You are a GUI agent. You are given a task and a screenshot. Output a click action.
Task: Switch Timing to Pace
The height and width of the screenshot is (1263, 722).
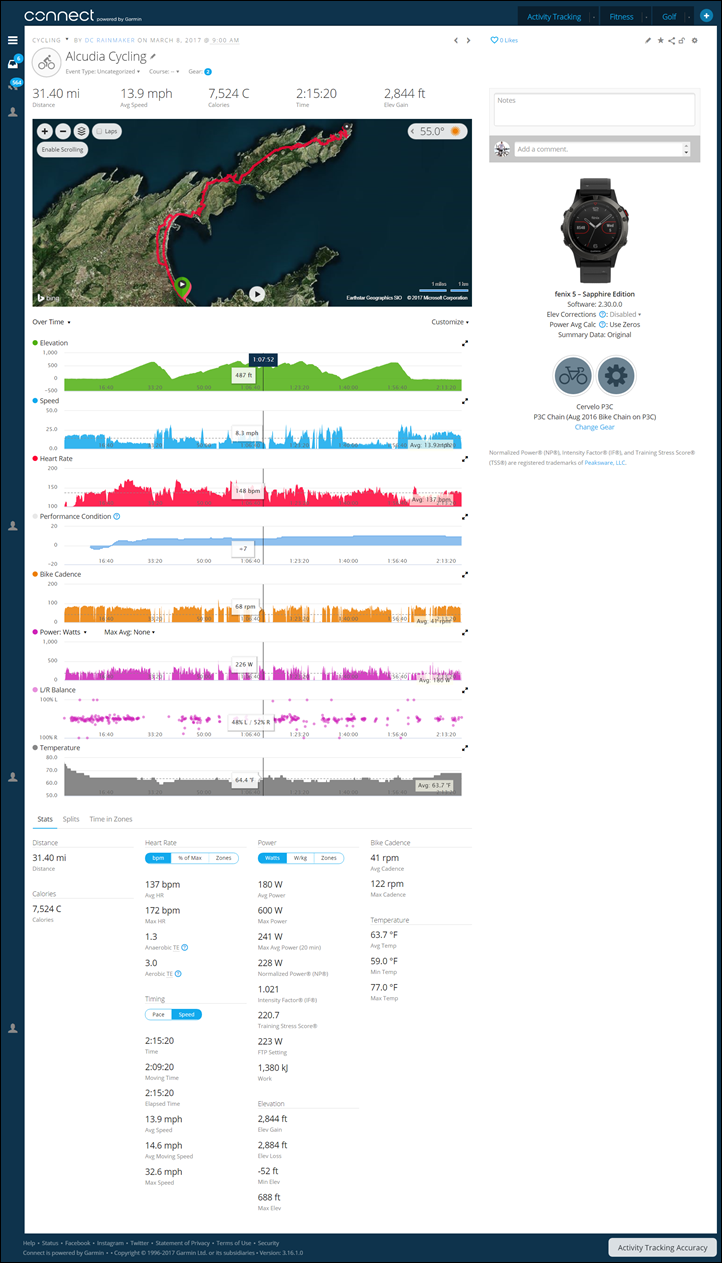click(158, 1014)
